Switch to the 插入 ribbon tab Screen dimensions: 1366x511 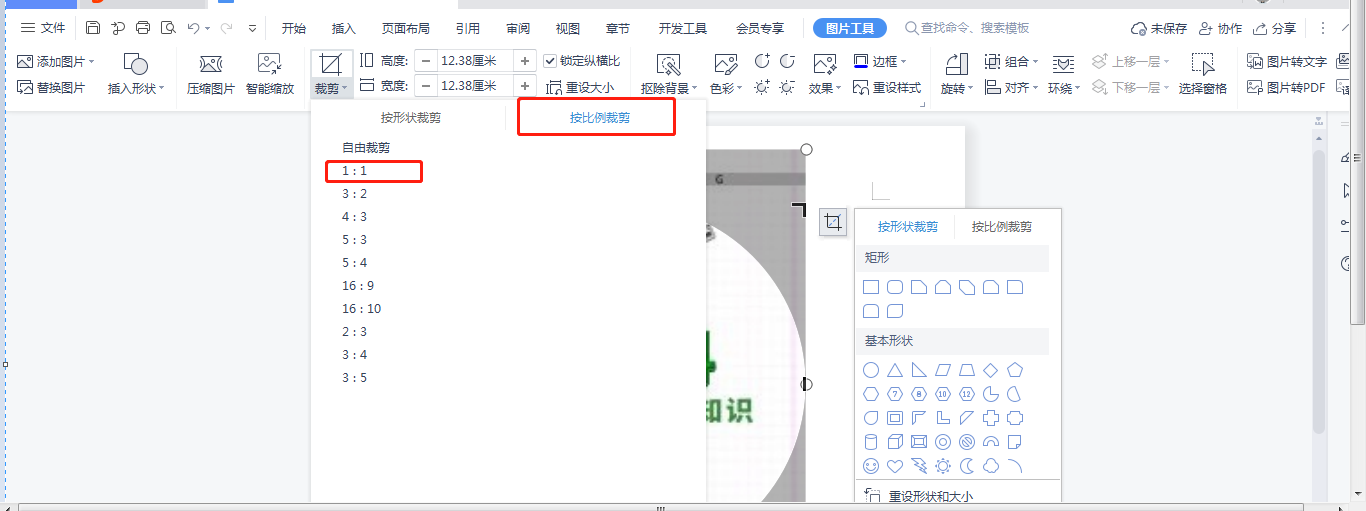click(x=344, y=28)
